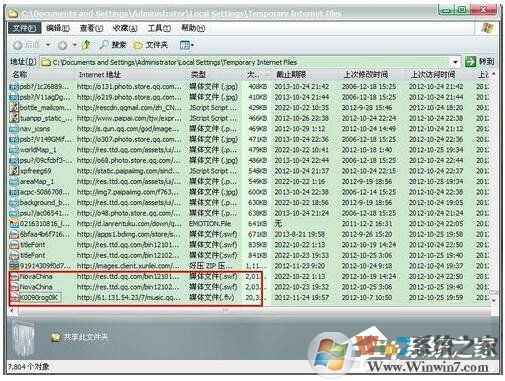Select the 835KB titleFont swf icon
Viewport: 505px width, 381px height.
[14, 245]
